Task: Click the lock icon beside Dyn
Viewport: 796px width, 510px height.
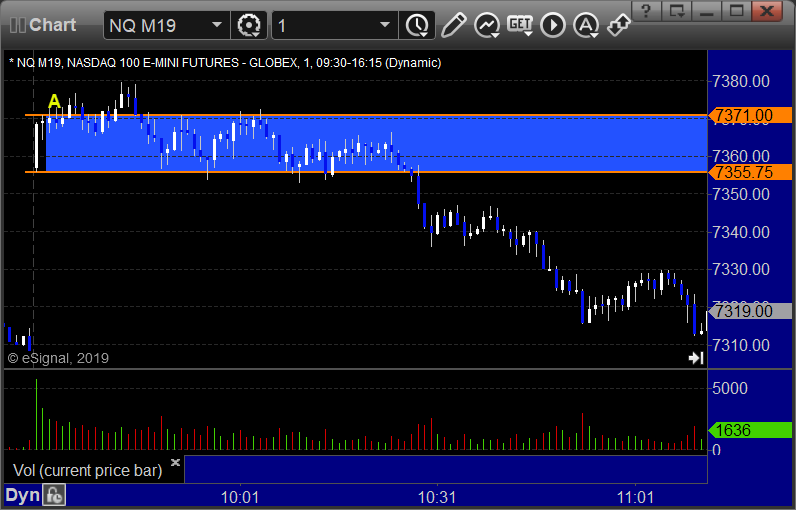Action: pyautogui.click(x=54, y=495)
